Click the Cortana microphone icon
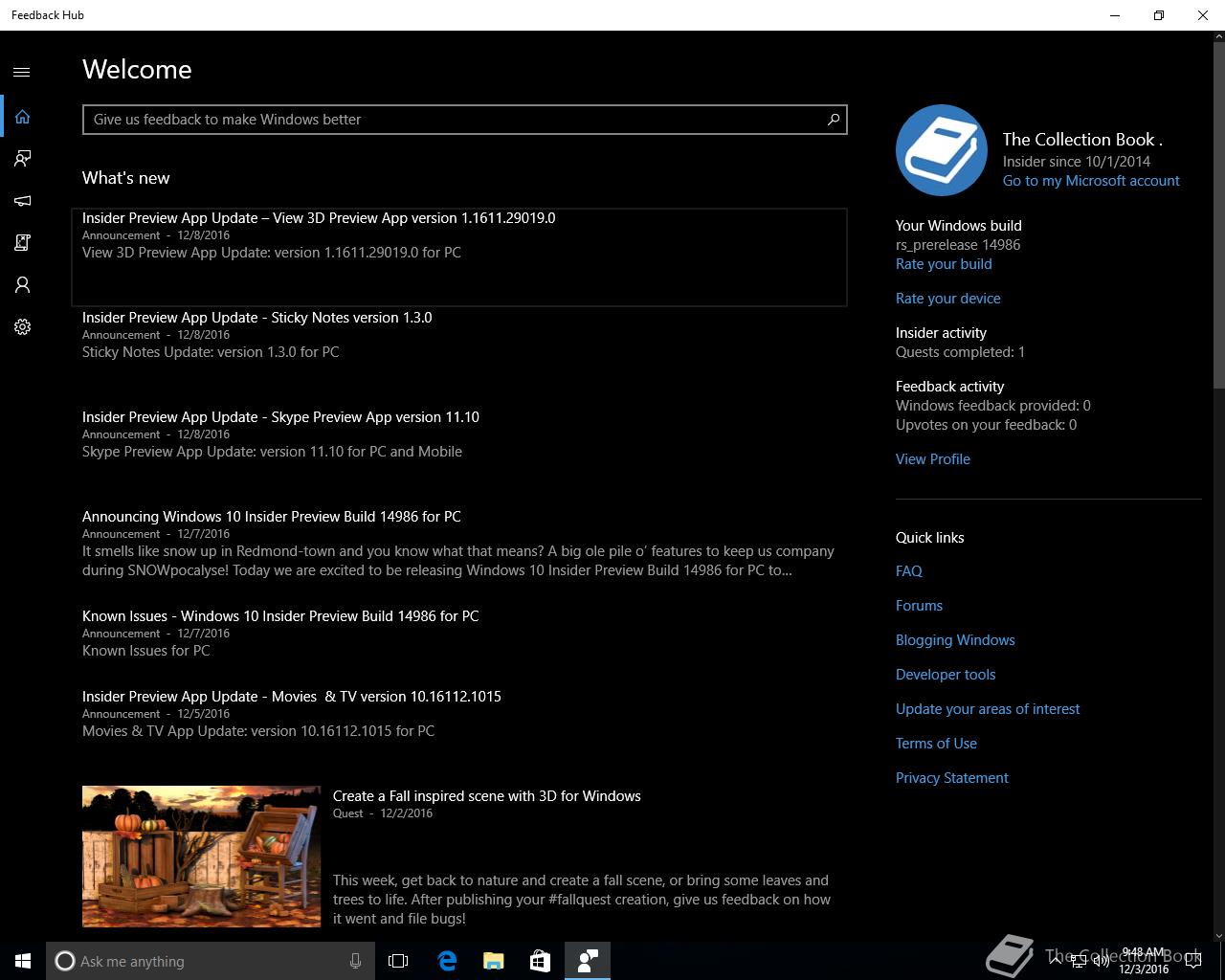This screenshot has height=980, width=1225. [355, 961]
